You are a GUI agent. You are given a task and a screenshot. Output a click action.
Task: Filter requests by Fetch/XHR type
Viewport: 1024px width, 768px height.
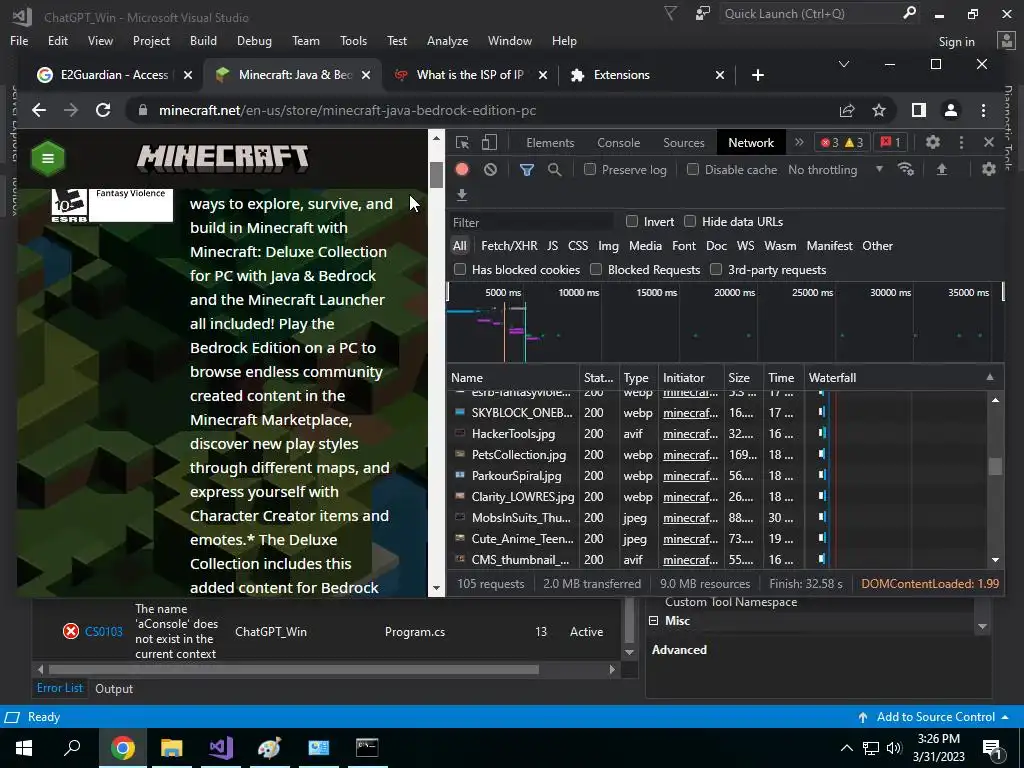tap(509, 246)
